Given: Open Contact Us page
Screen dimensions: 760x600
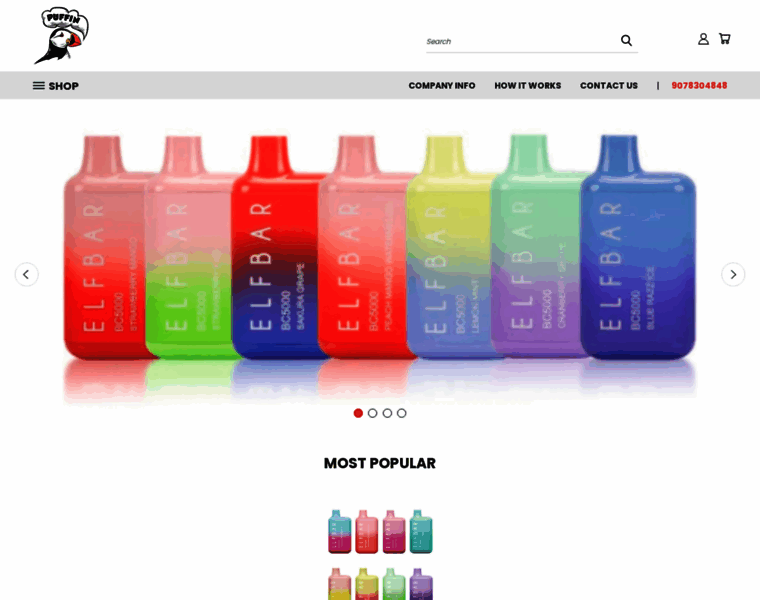Looking at the screenshot, I should point(609,86).
